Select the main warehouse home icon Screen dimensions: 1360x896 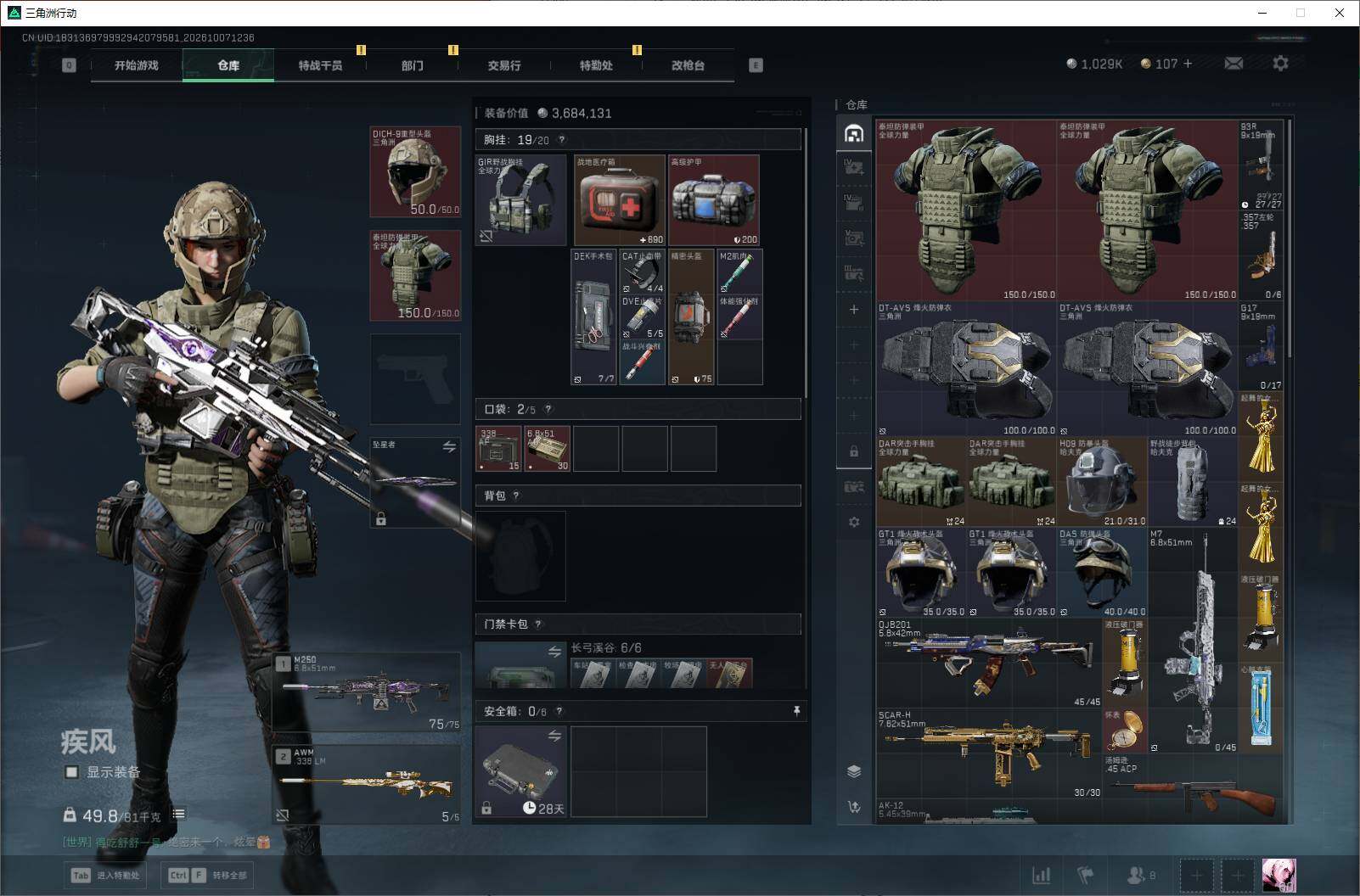tap(854, 133)
